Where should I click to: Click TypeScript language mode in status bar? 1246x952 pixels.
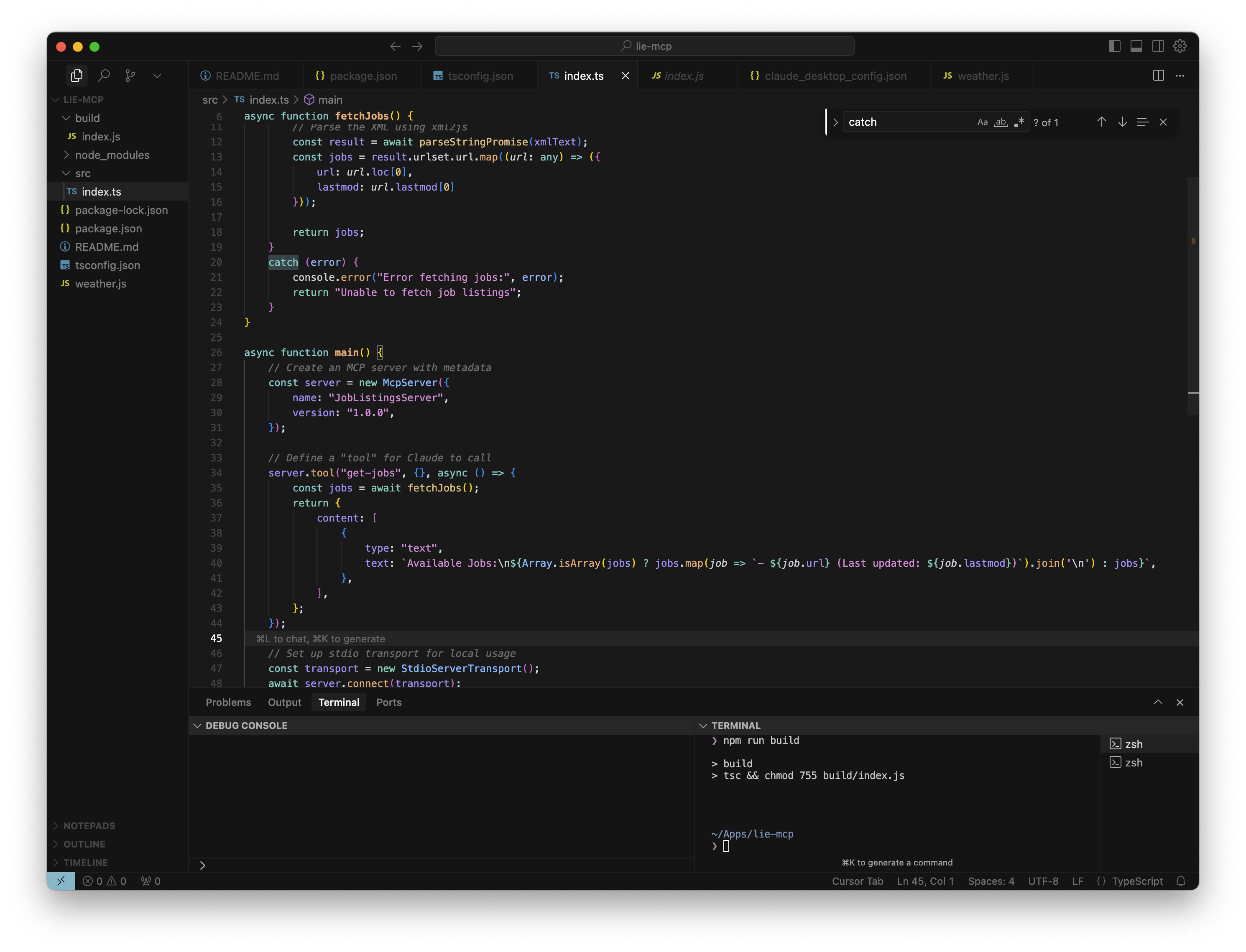(1136, 881)
